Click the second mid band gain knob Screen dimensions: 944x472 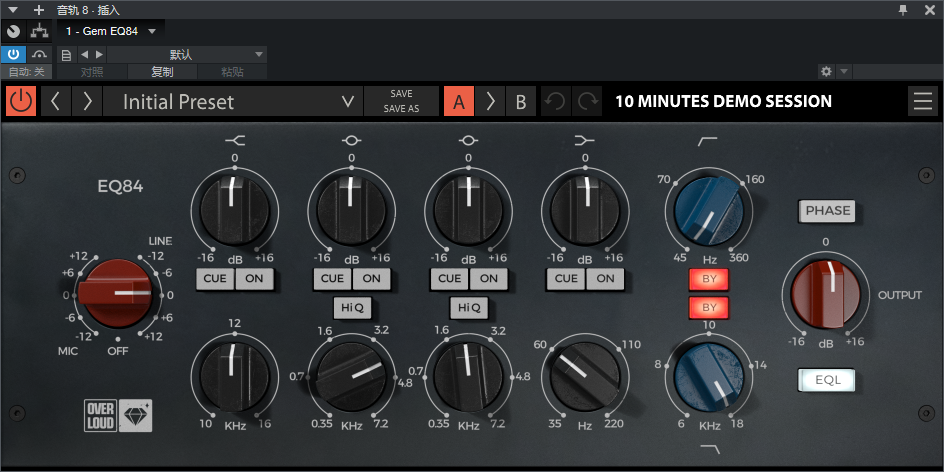click(x=468, y=211)
